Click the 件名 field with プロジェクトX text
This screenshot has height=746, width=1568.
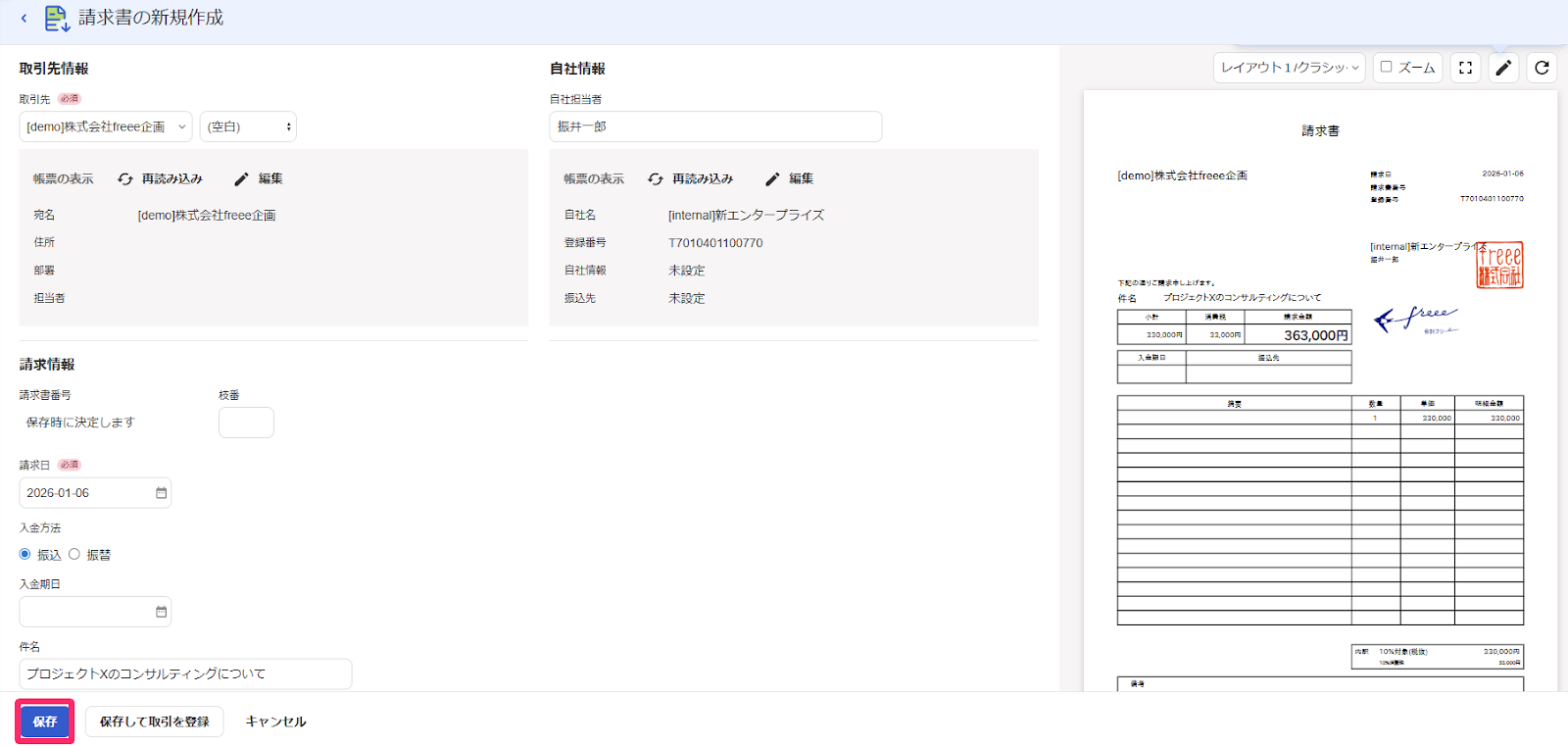[185, 673]
